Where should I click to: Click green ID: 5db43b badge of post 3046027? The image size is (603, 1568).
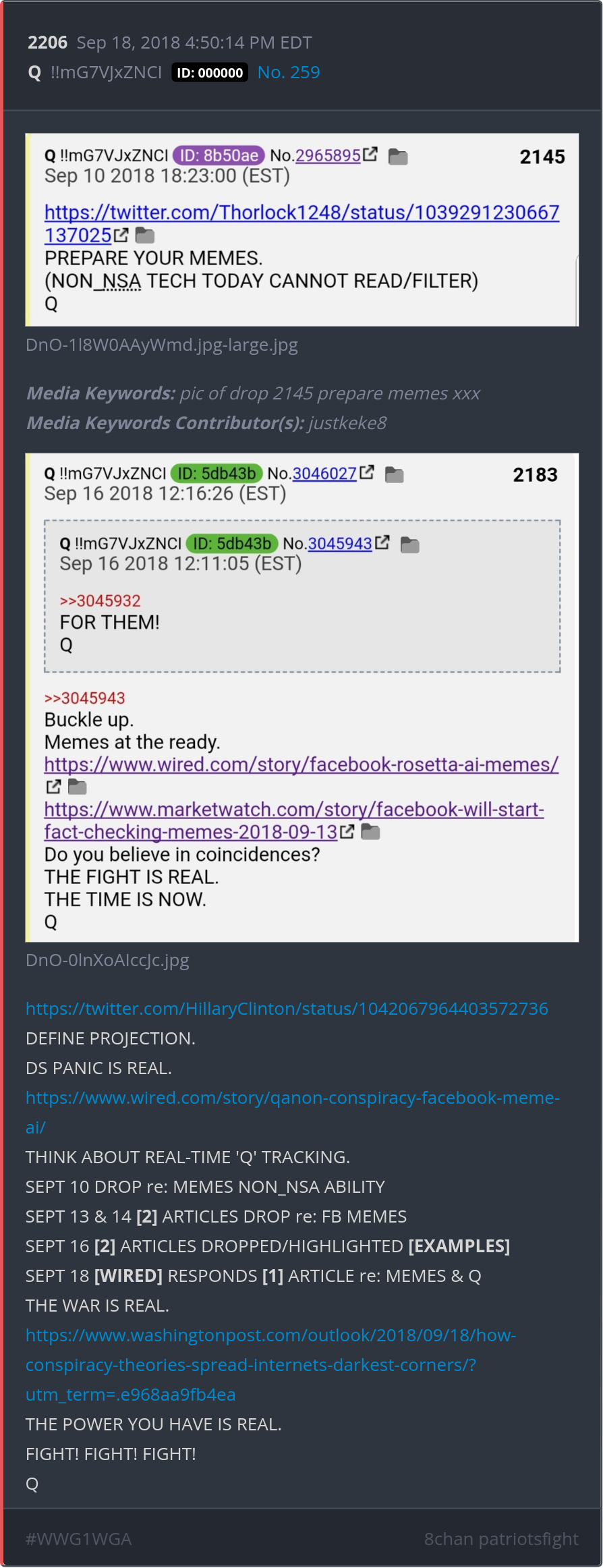pyautogui.click(x=217, y=473)
